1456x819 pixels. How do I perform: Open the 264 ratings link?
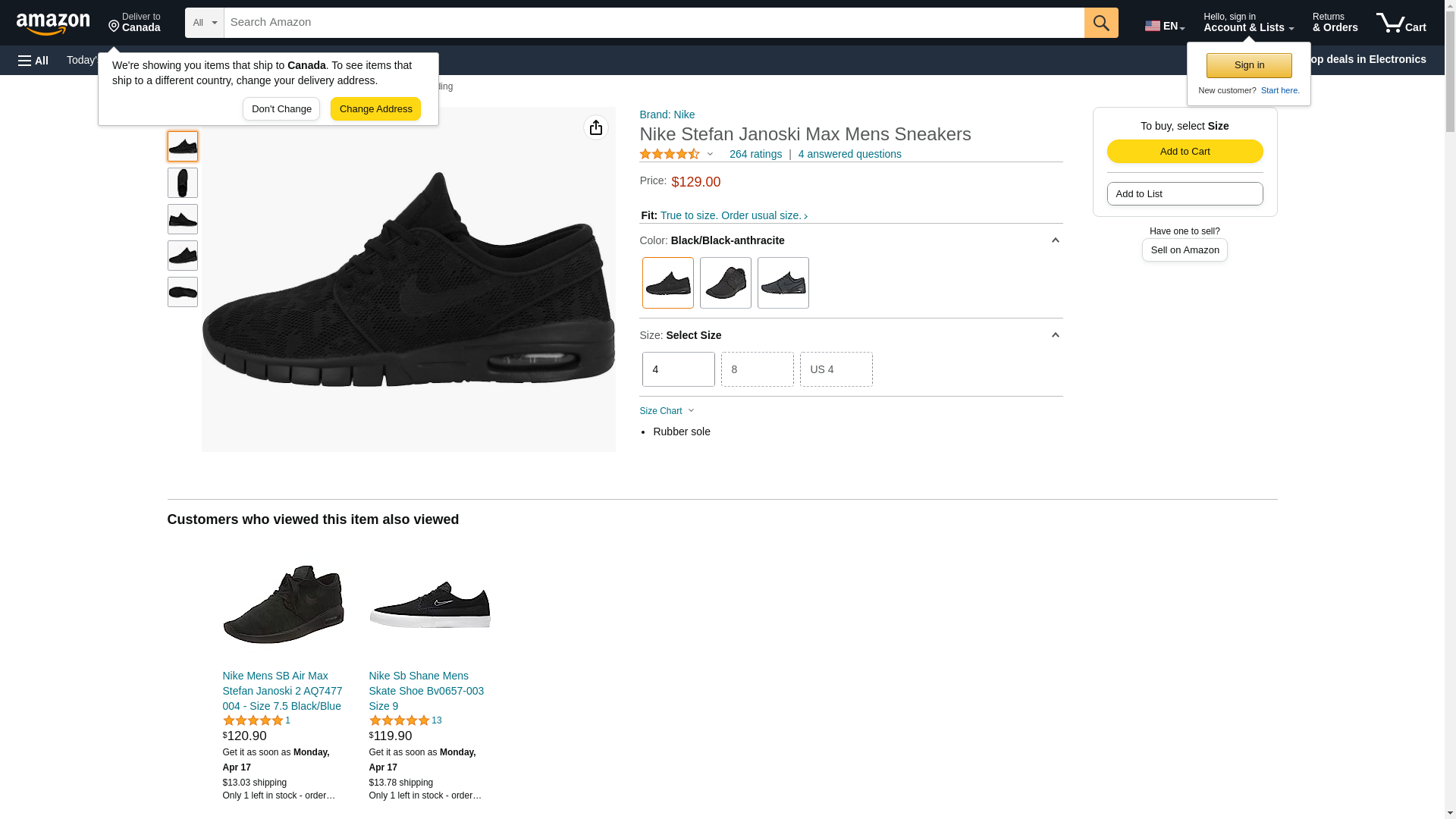tap(755, 154)
